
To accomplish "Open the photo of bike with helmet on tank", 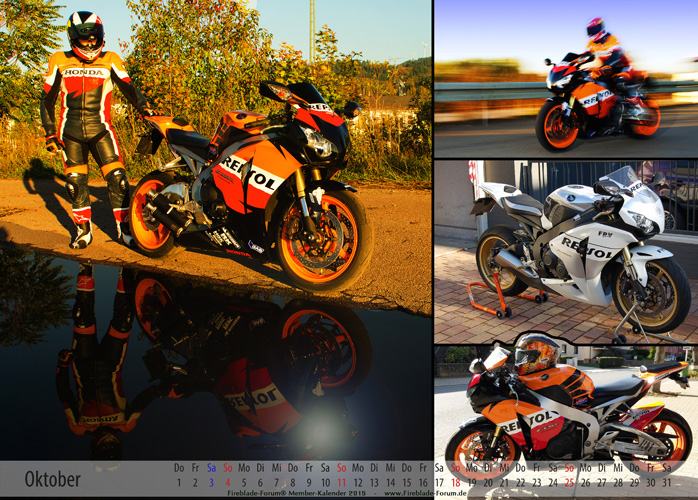I will [x=566, y=405].
